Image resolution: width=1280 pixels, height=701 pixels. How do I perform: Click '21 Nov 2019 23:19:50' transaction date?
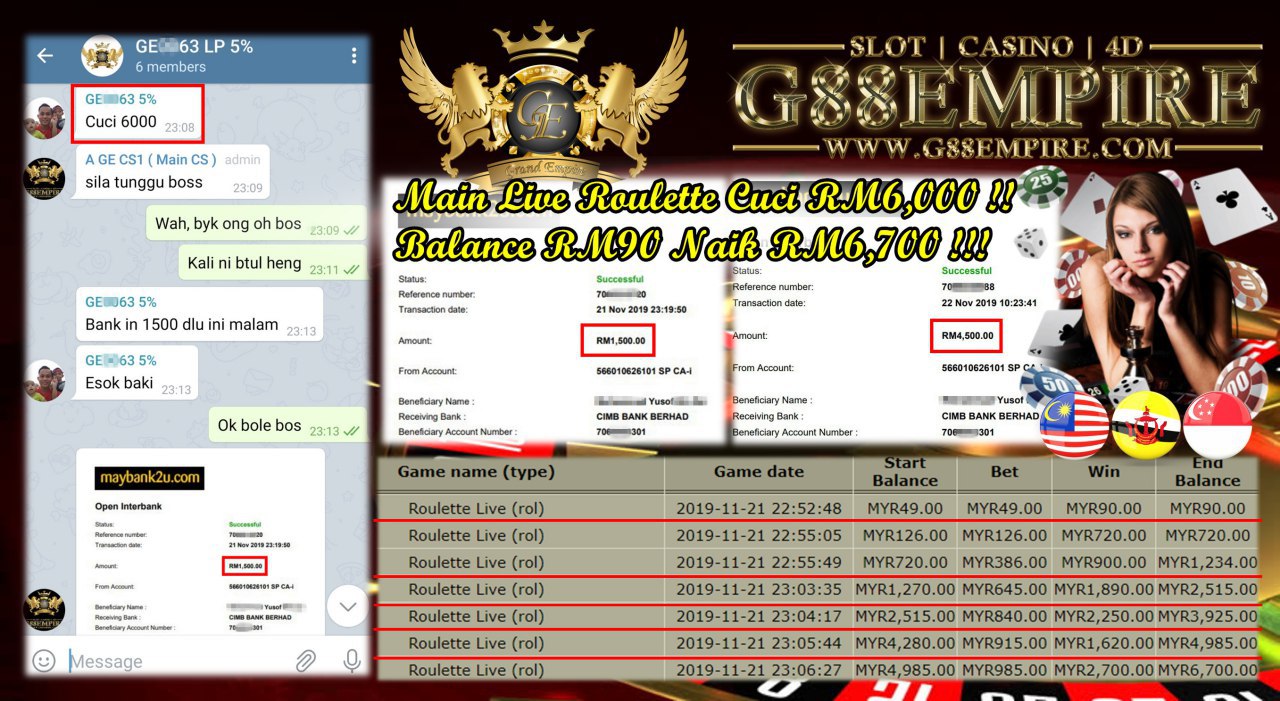pos(642,309)
